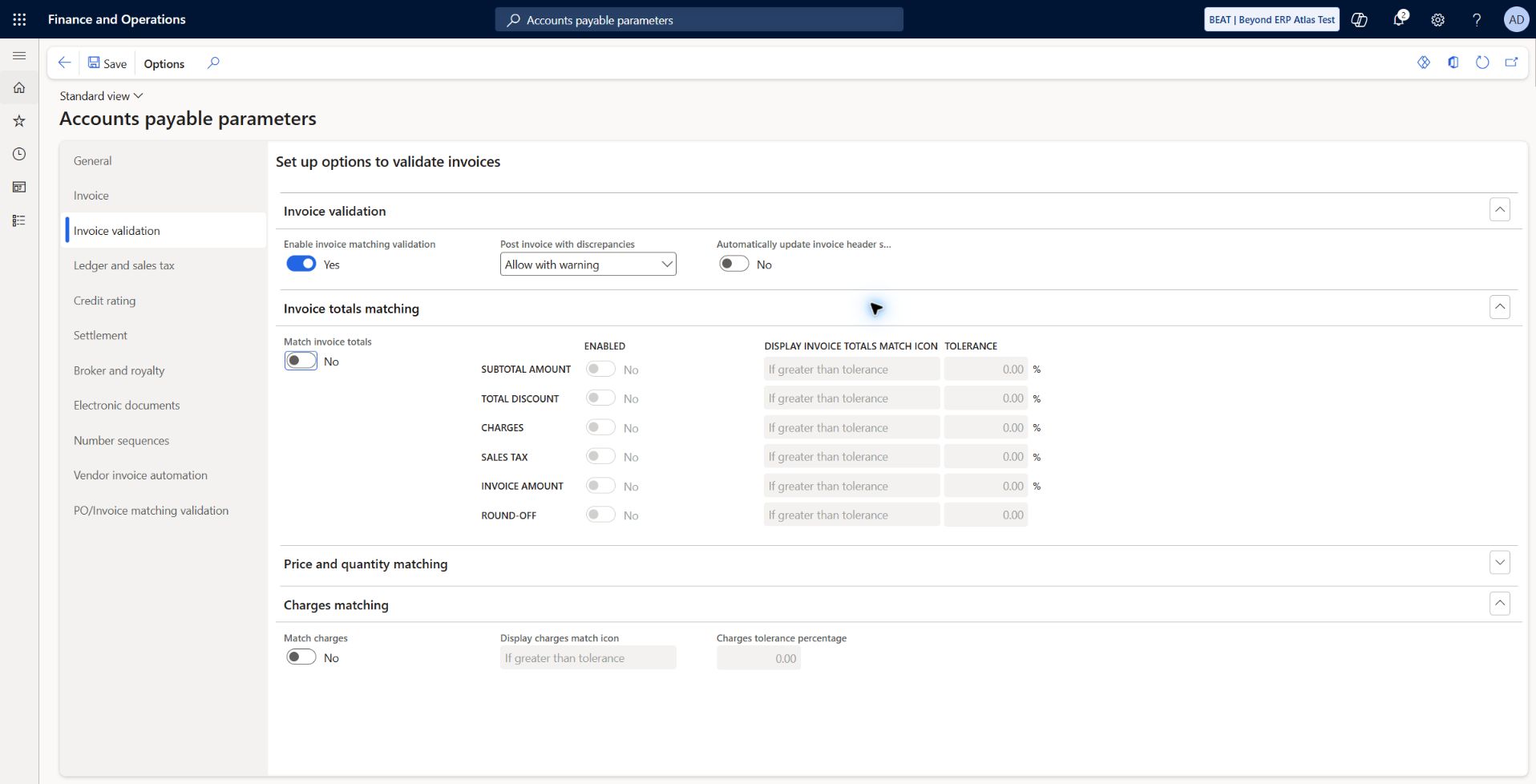
Task: Toggle Match invoice totals switch
Action: 301,361
